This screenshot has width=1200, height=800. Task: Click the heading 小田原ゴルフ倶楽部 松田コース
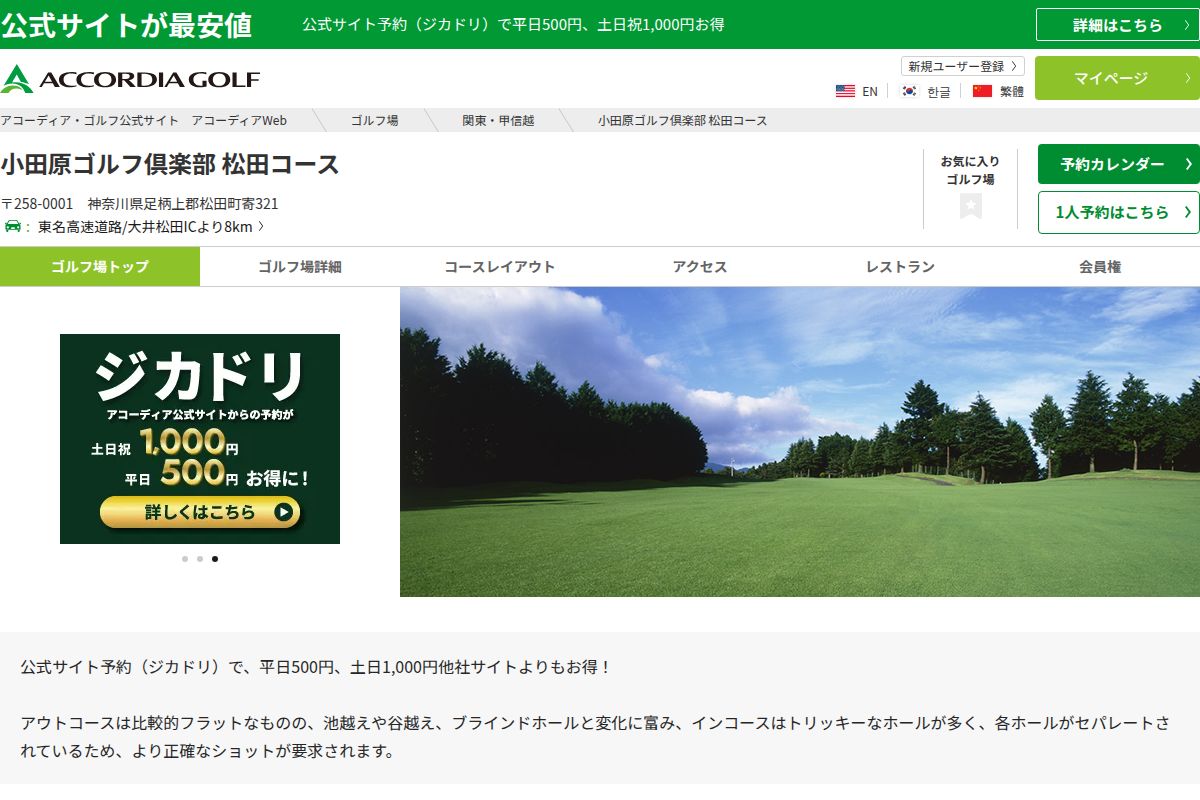coord(170,165)
